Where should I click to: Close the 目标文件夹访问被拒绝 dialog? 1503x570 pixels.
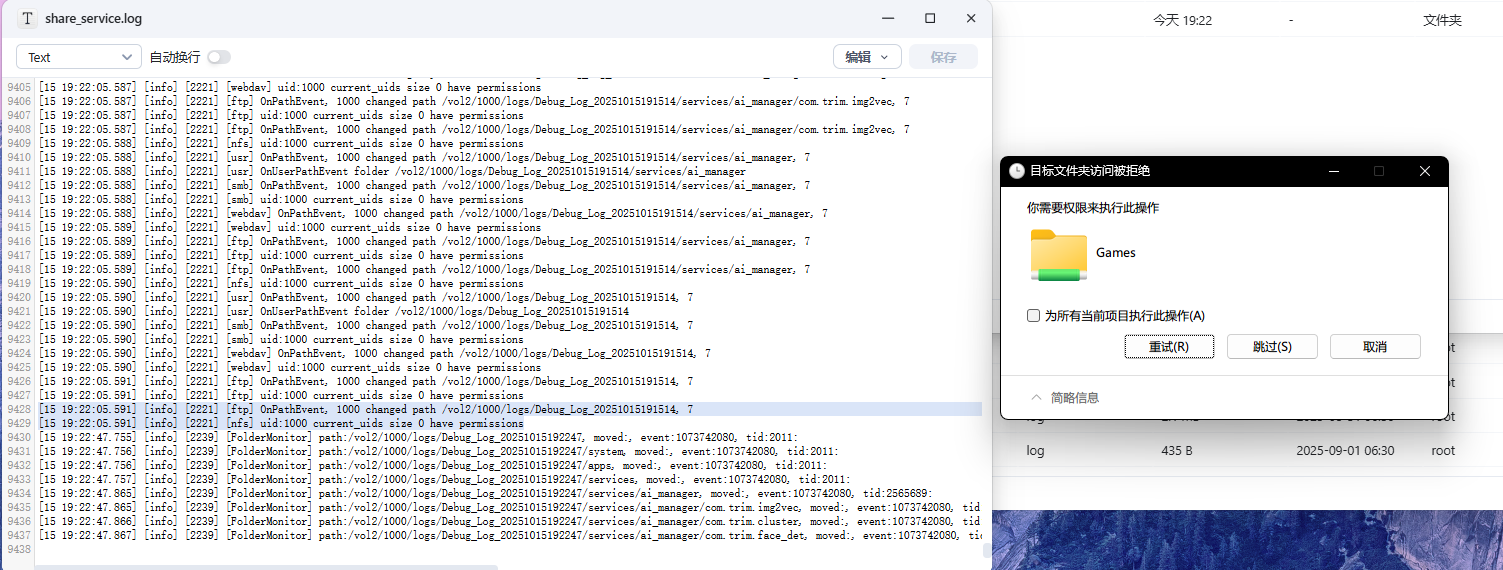click(x=1425, y=171)
